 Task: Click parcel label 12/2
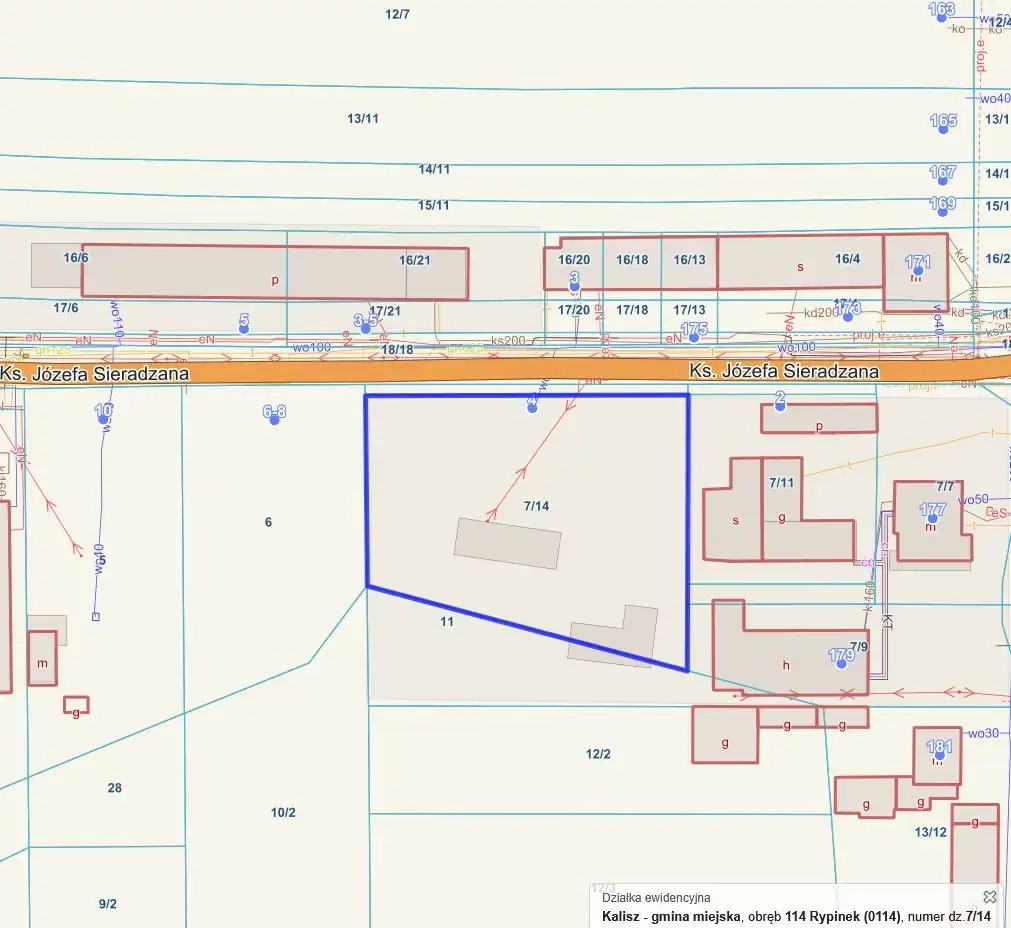click(x=598, y=754)
